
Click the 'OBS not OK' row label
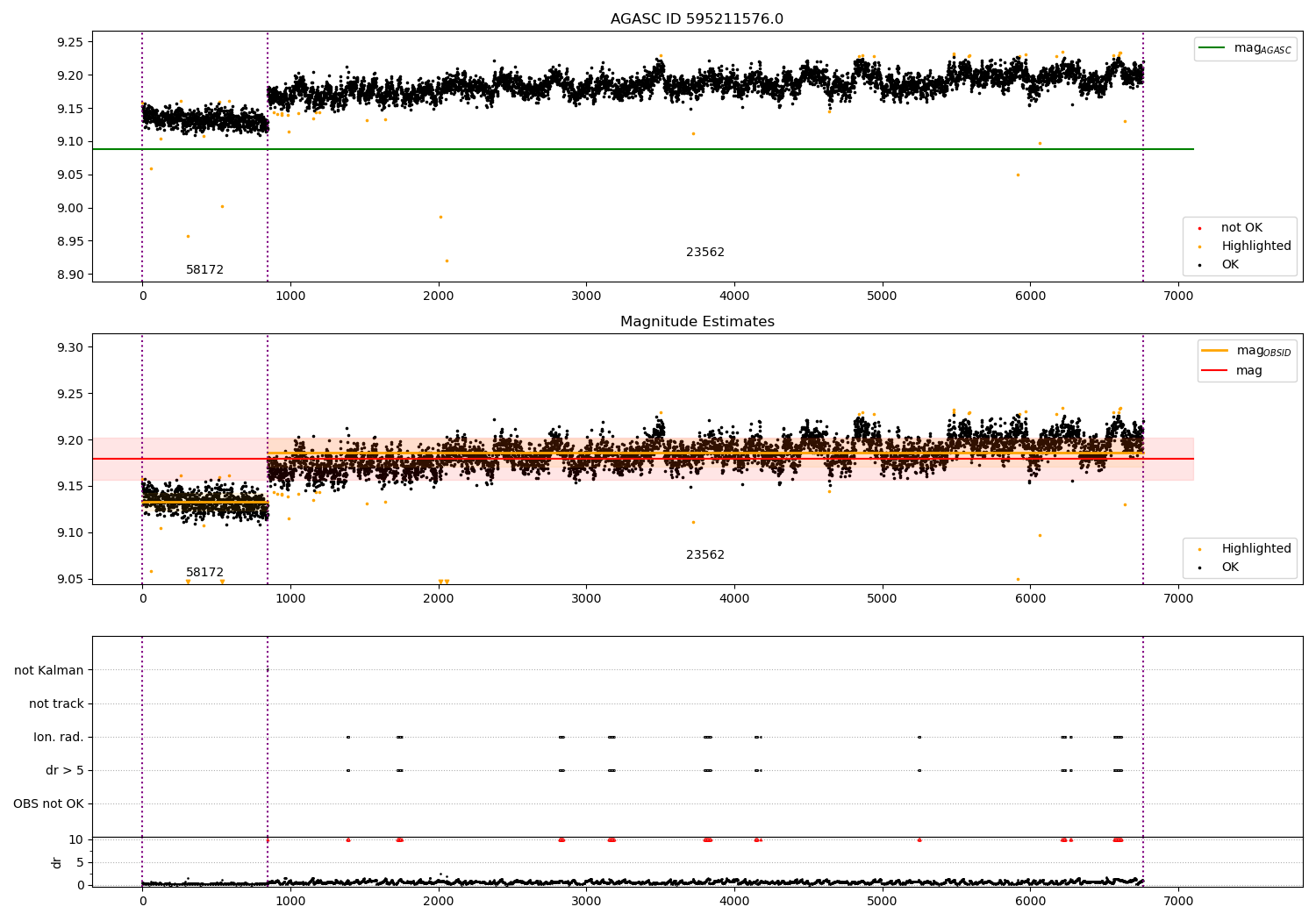48,804
